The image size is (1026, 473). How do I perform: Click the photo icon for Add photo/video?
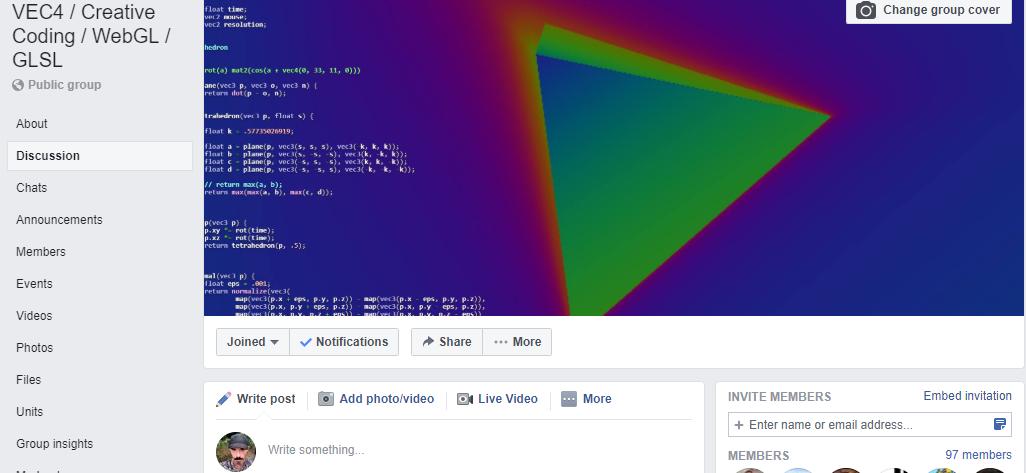[x=326, y=399]
